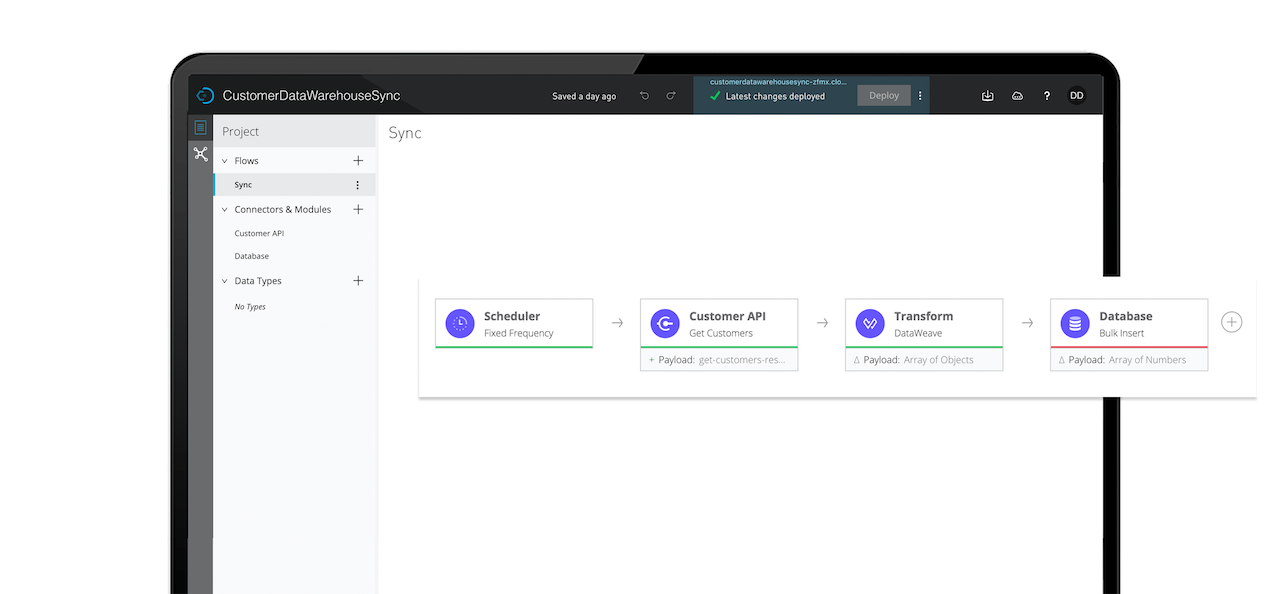The width and height of the screenshot is (1280, 594).
Task: Open the help question mark icon
Action: [1047, 96]
